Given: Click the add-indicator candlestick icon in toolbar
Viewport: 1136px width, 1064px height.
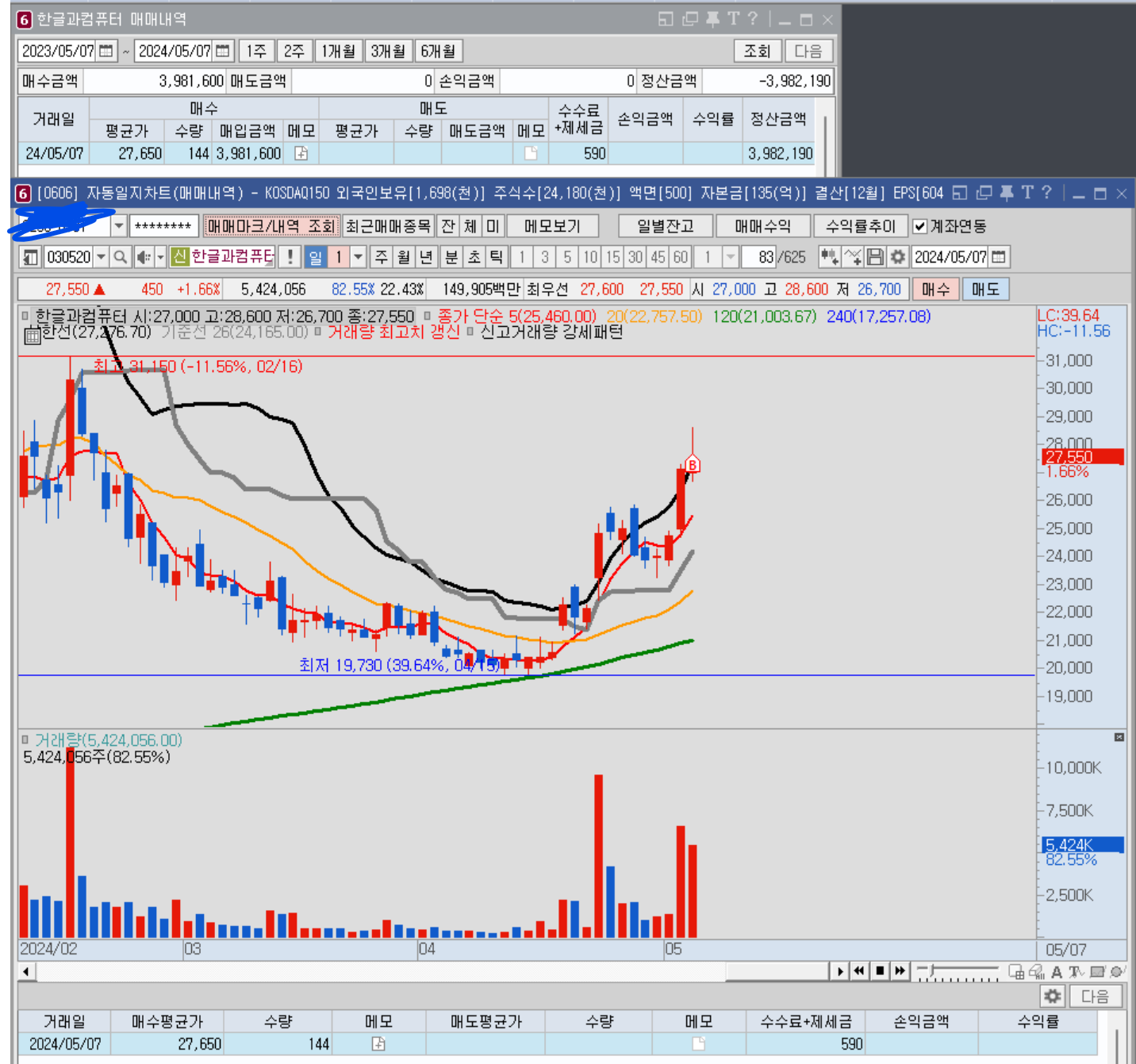Looking at the screenshot, I should [x=830, y=257].
